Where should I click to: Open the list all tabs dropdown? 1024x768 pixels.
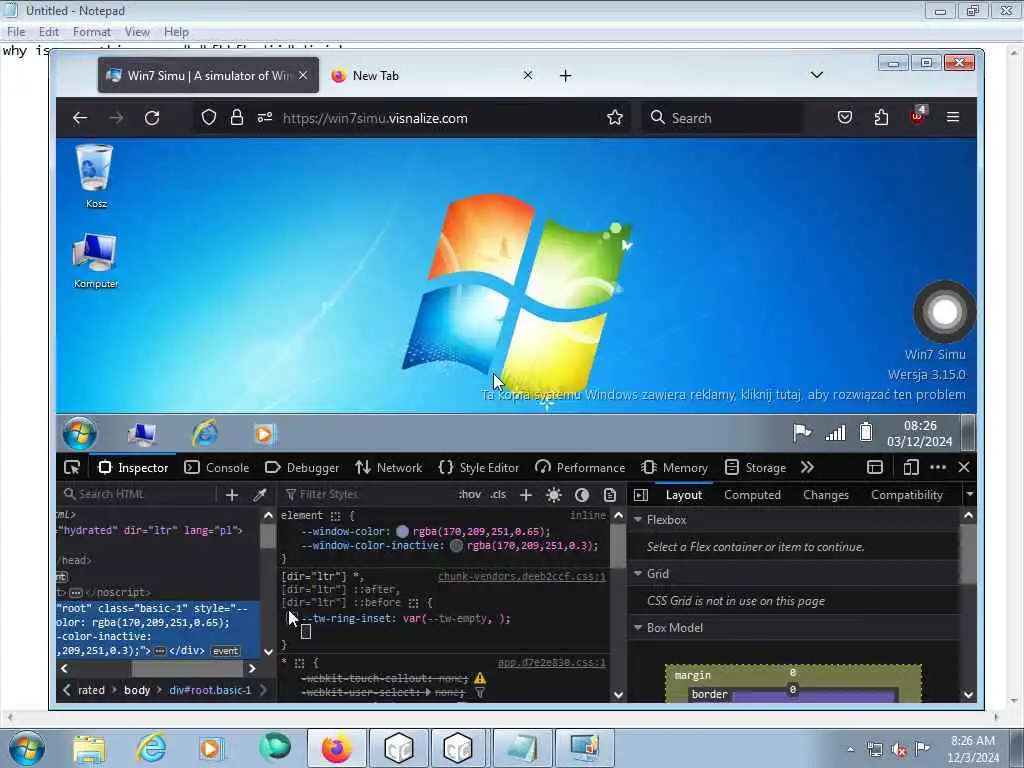(x=816, y=75)
